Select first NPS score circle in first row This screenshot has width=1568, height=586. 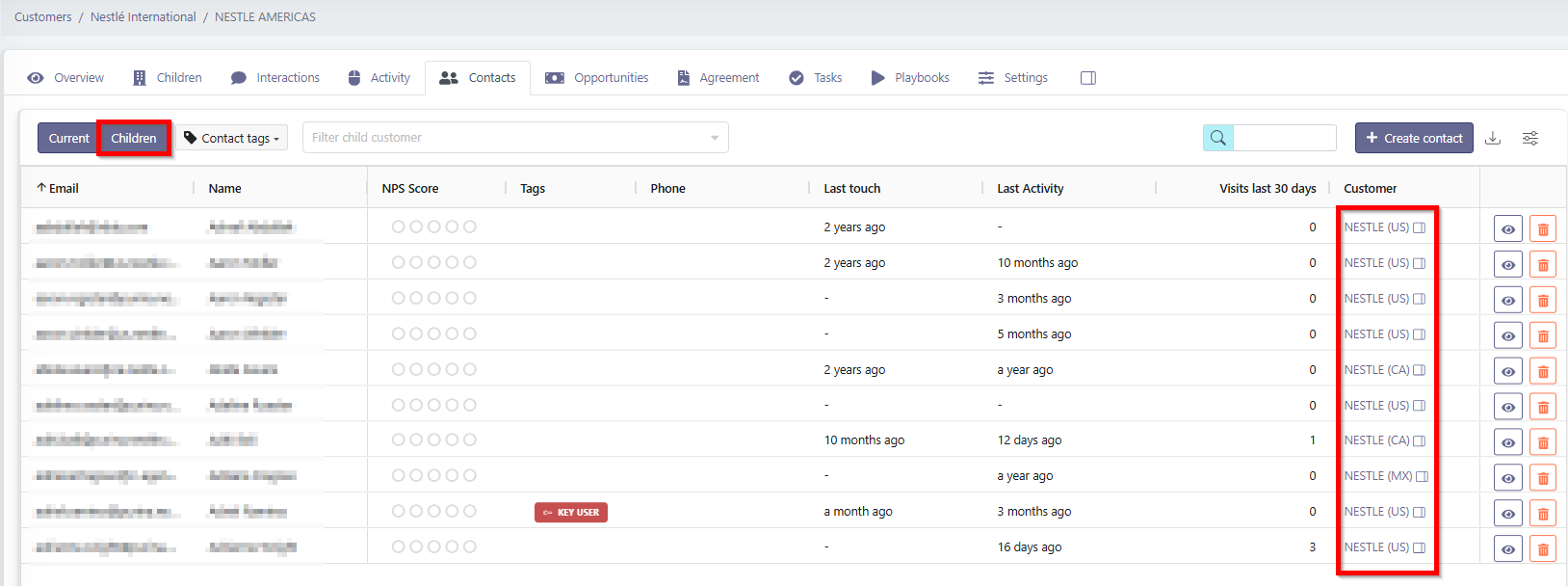(399, 227)
